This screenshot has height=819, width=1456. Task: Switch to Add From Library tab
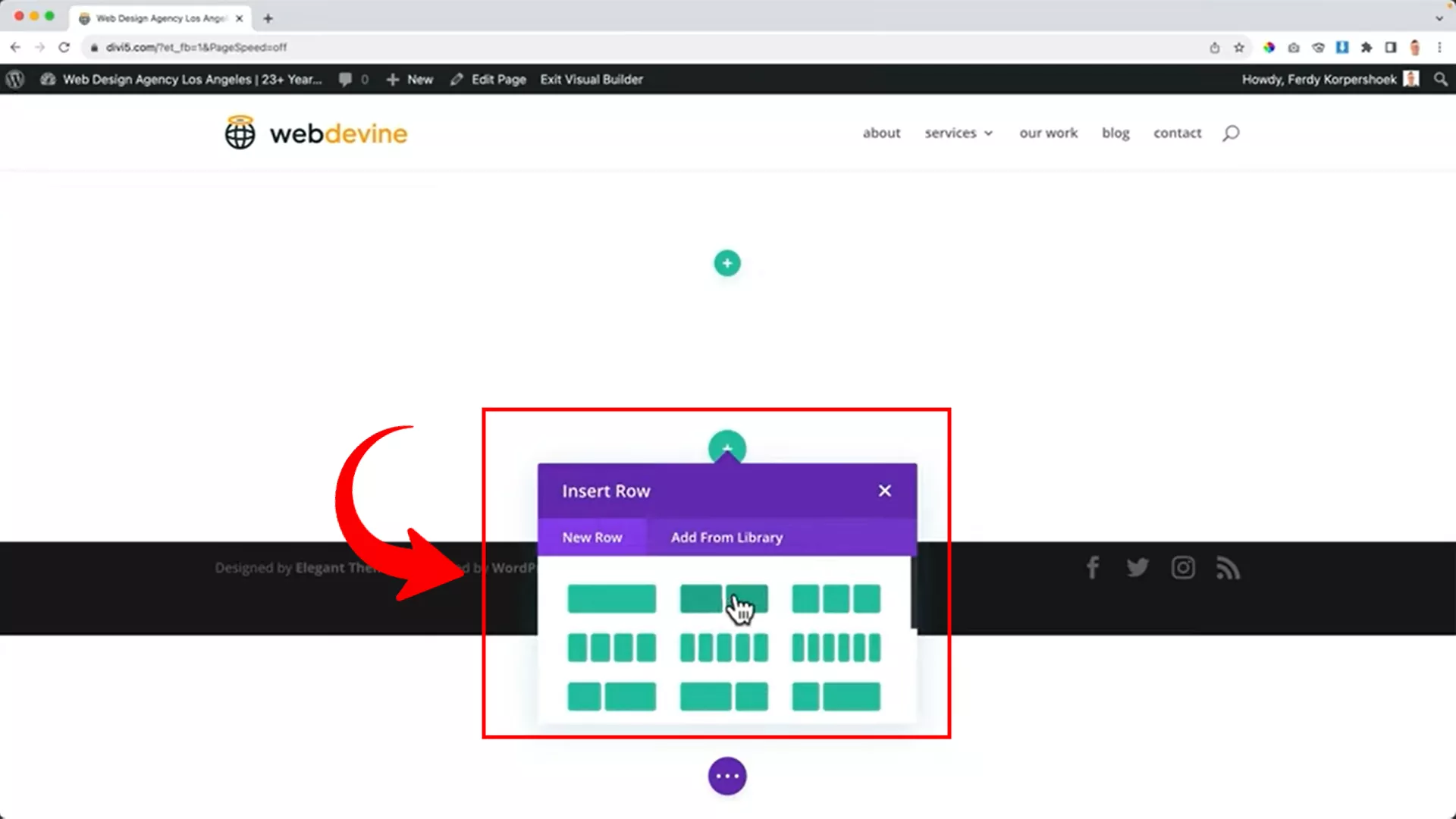click(726, 538)
